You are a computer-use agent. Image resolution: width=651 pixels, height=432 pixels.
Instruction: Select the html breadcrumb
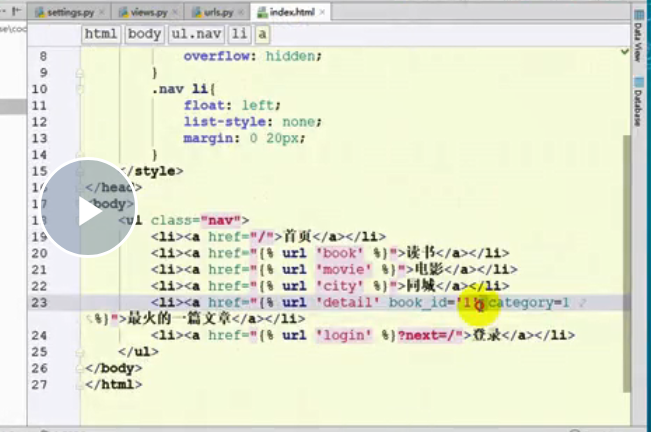tap(101, 34)
